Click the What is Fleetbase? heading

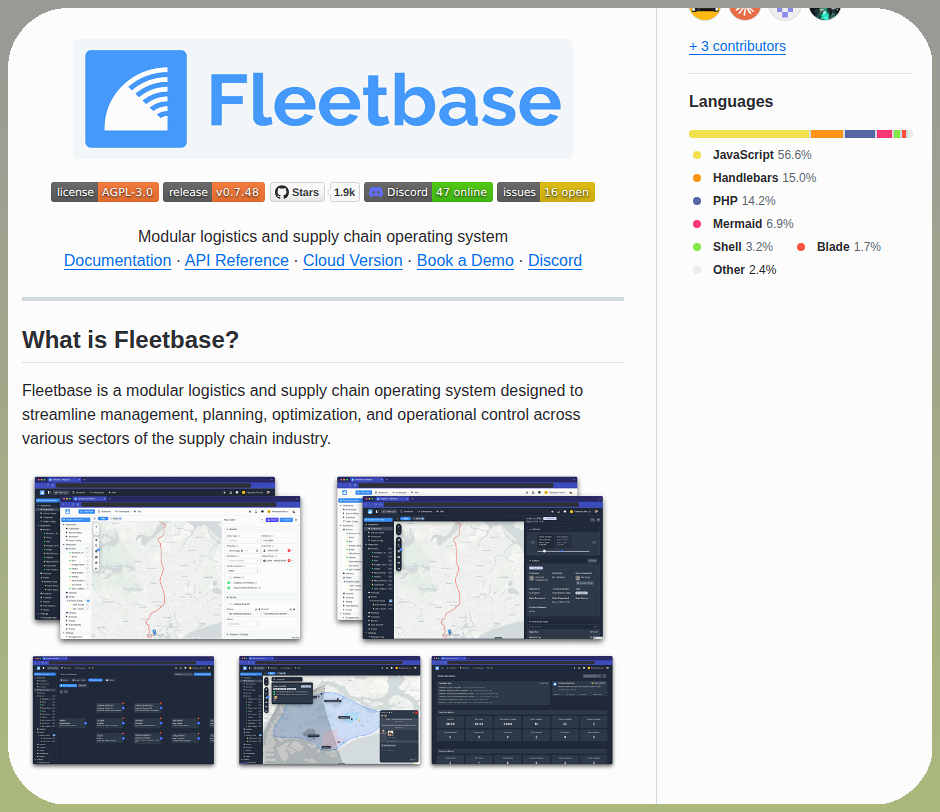point(130,339)
